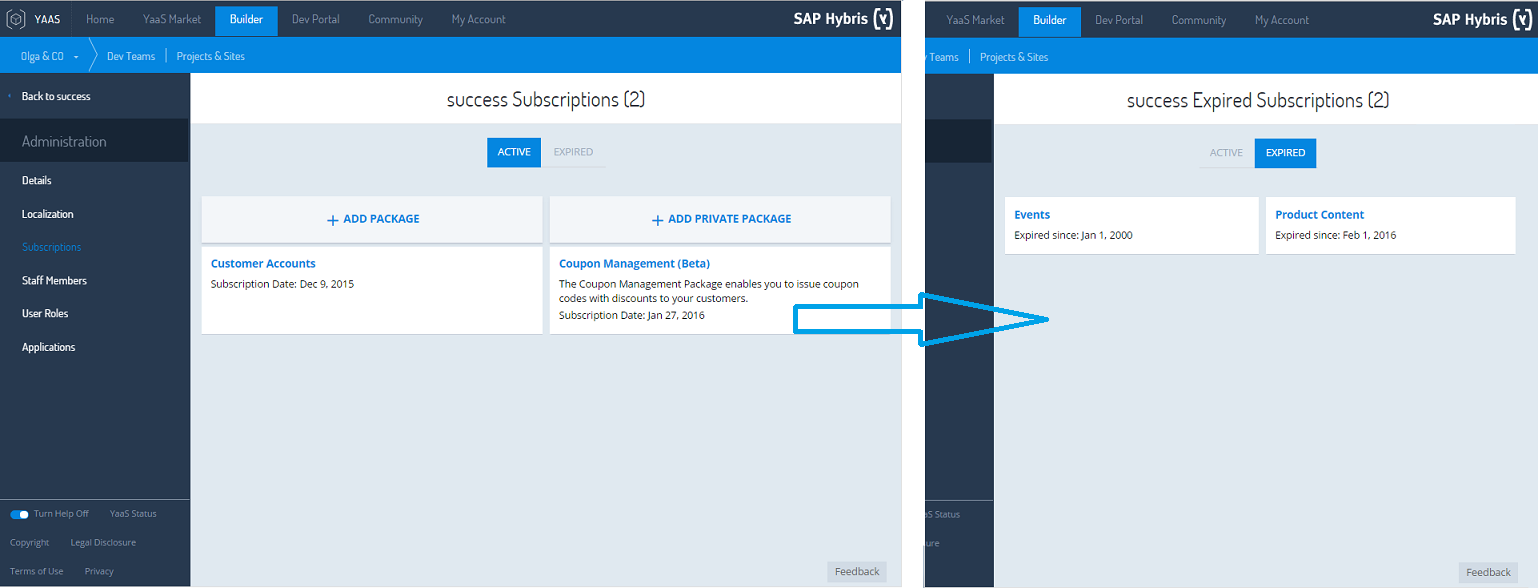
Task: Open YaaS Market in expired-subscriptions window
Action: [975, 20]
